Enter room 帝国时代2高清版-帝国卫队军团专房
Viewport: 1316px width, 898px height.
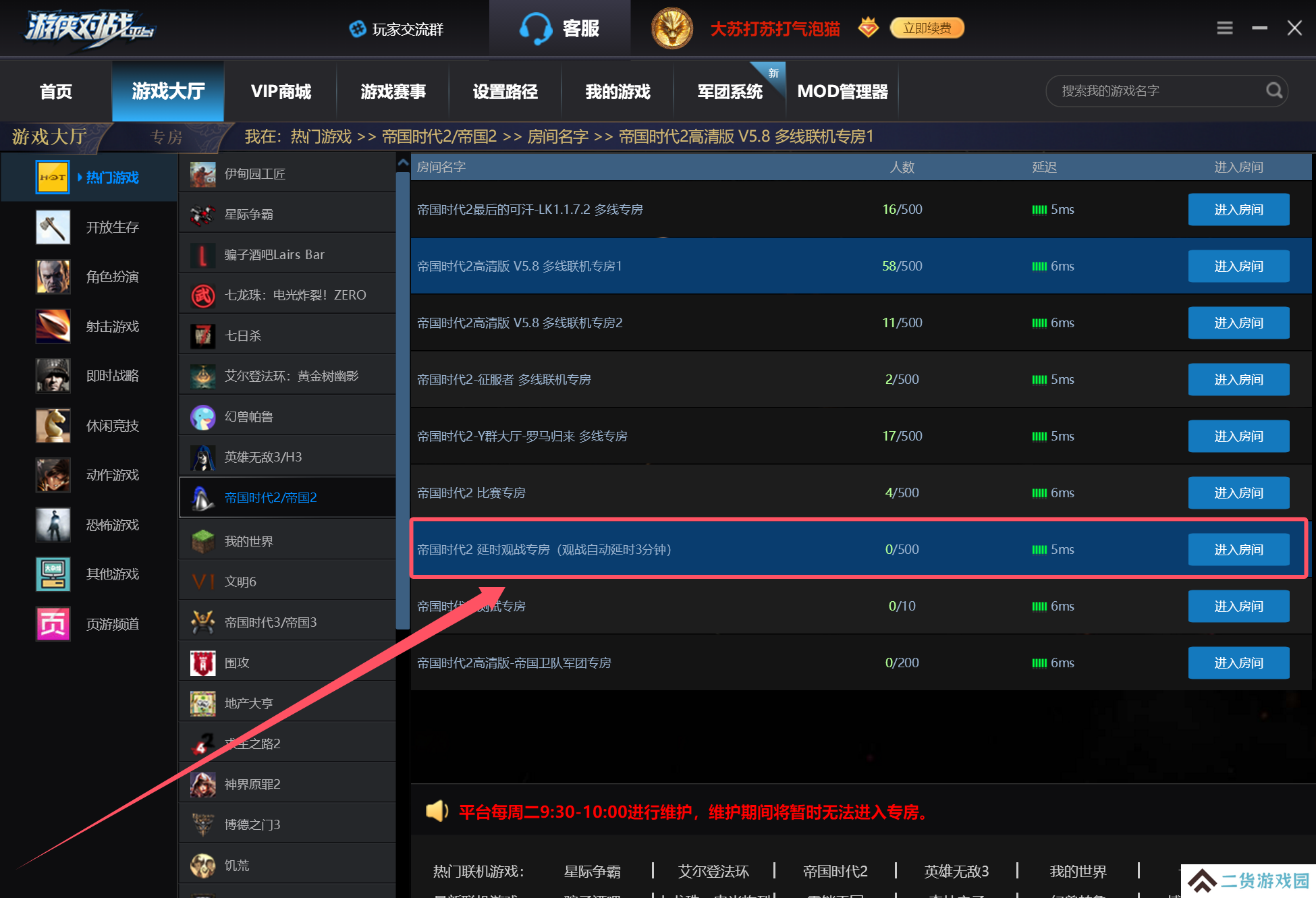[x=1238, y=663]
